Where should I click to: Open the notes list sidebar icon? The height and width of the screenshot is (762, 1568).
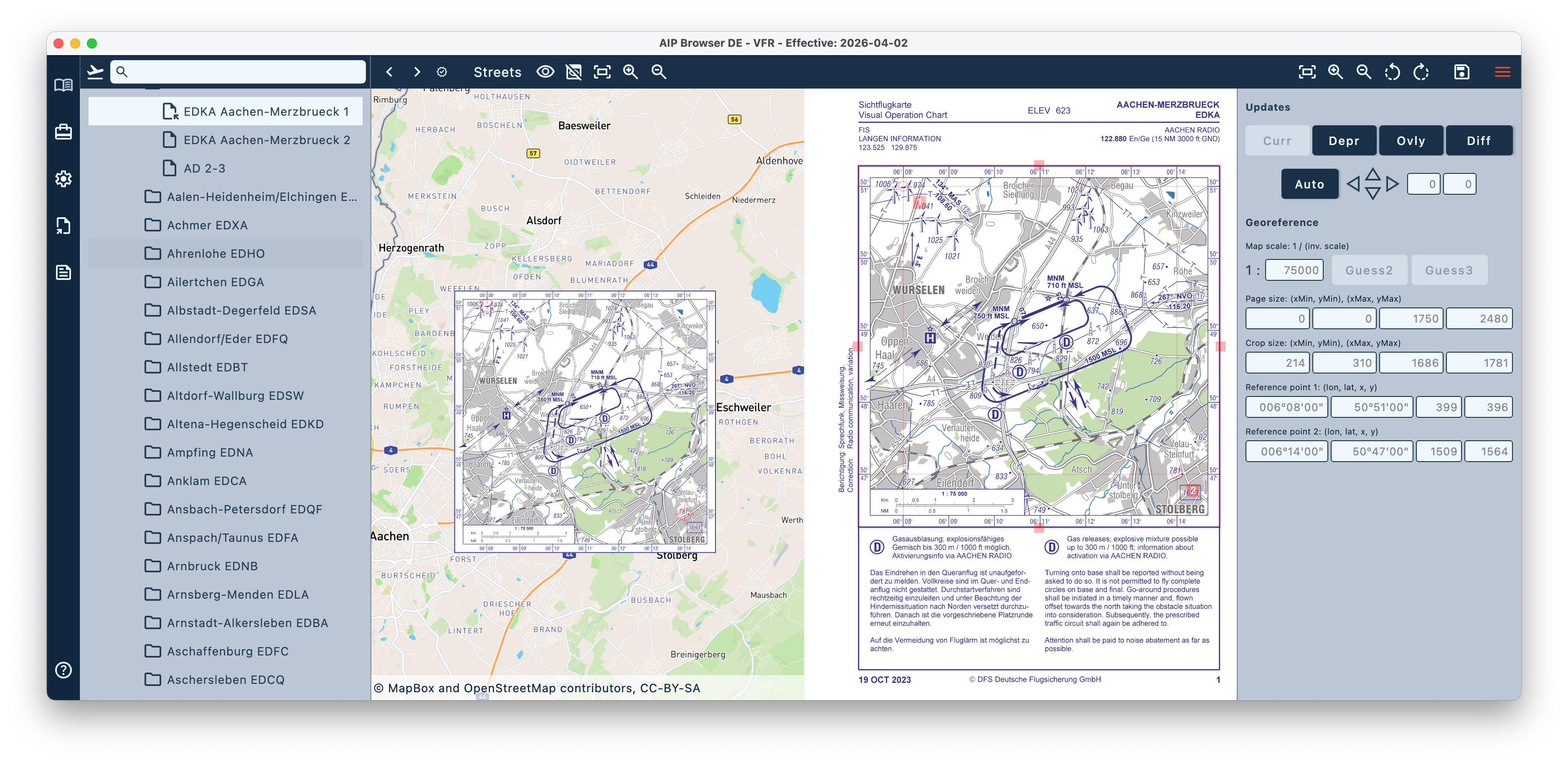tap(63, 272)
